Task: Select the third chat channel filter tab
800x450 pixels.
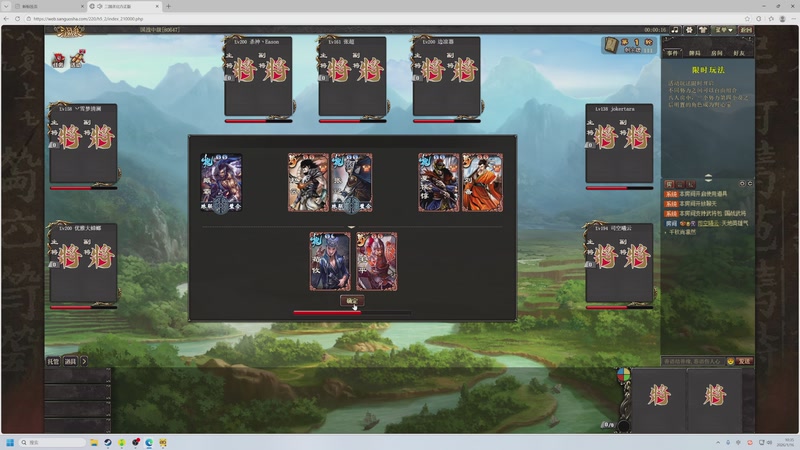Action: click(x=690, y=184)
